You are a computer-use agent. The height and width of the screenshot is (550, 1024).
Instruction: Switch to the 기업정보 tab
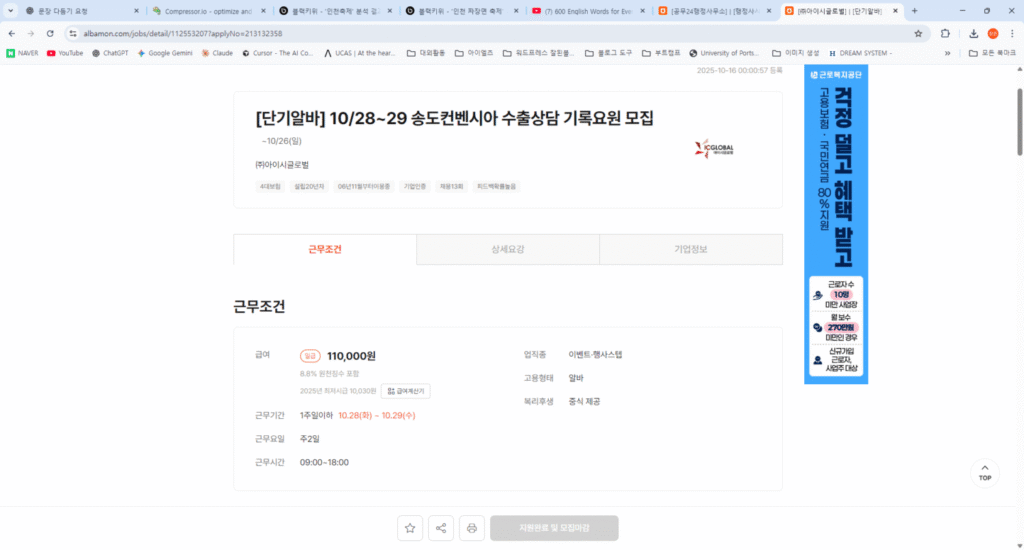(x=691, y=249)
